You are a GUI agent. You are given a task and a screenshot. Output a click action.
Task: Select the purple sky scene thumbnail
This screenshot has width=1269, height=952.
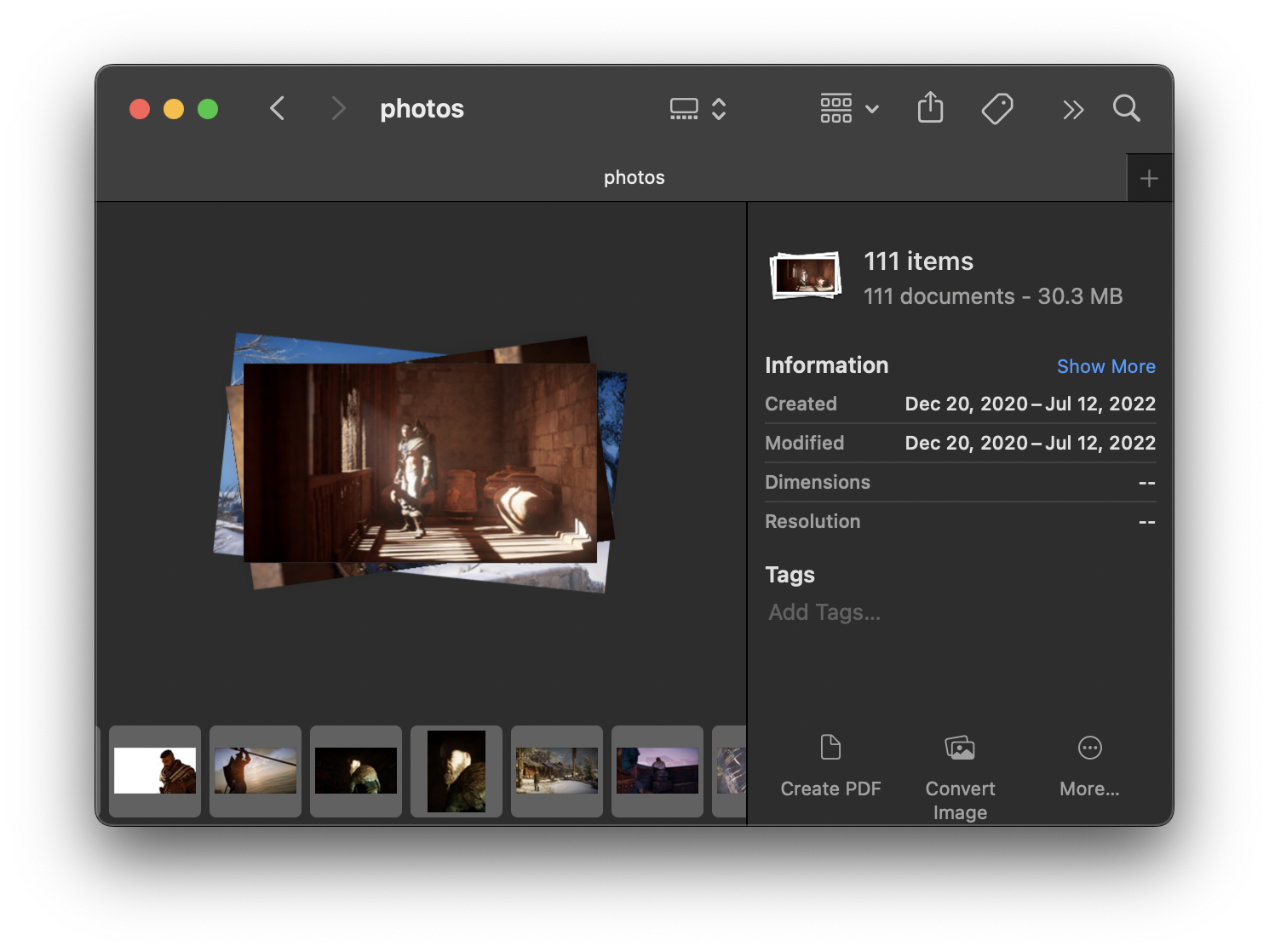point(657,771)
